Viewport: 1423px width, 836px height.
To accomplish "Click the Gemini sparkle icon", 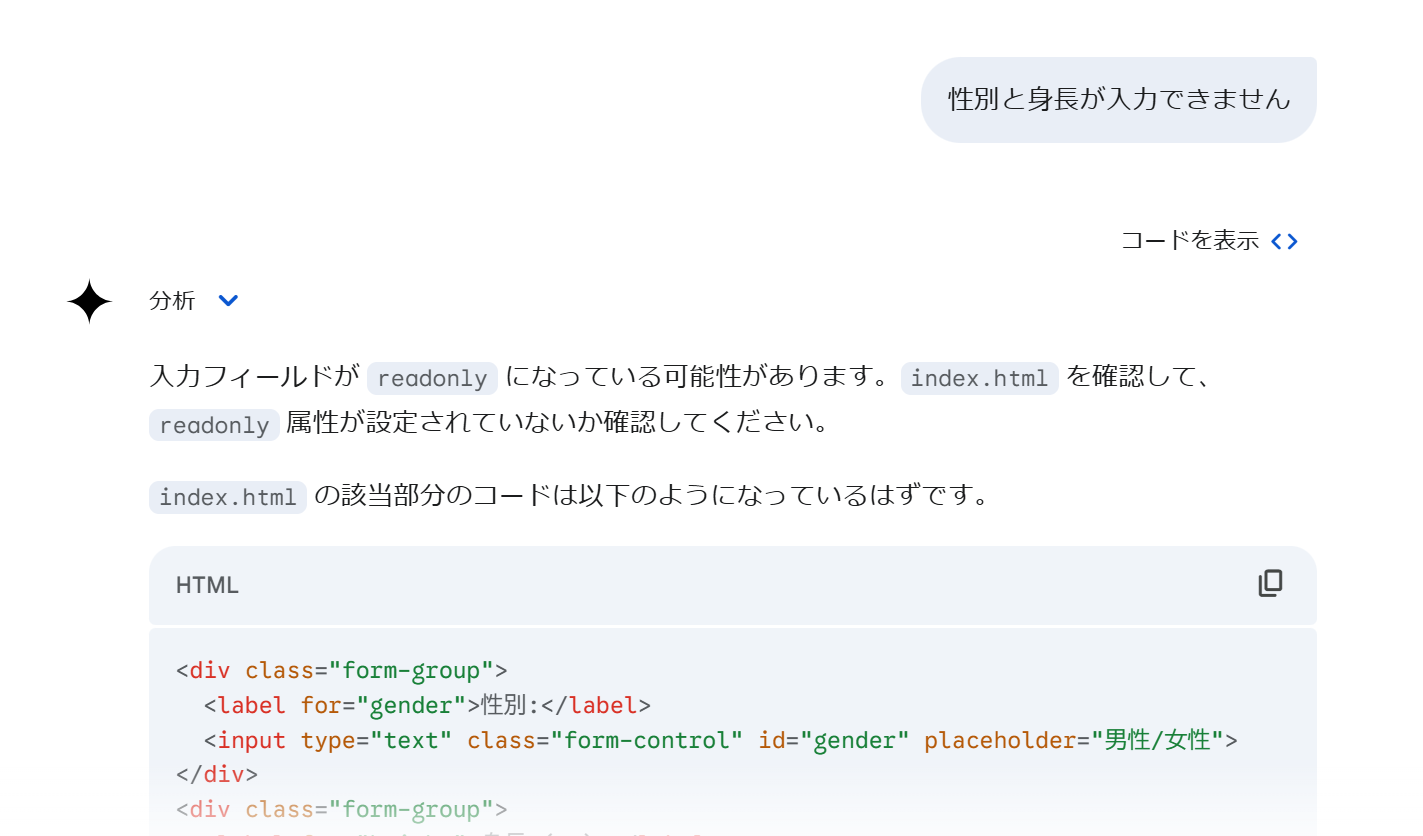I will (x=90, y=301).
